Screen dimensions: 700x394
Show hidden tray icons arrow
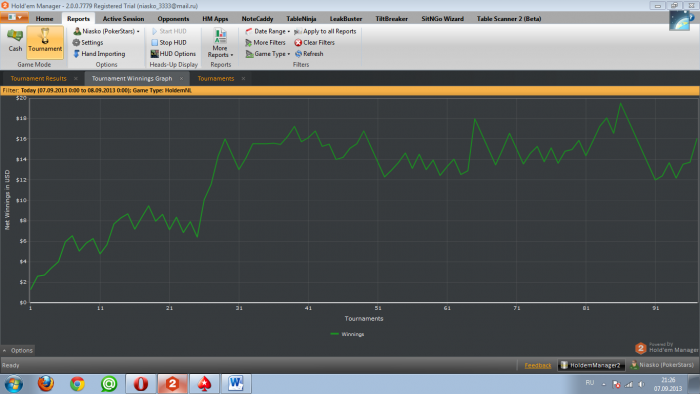coord(604,384)
